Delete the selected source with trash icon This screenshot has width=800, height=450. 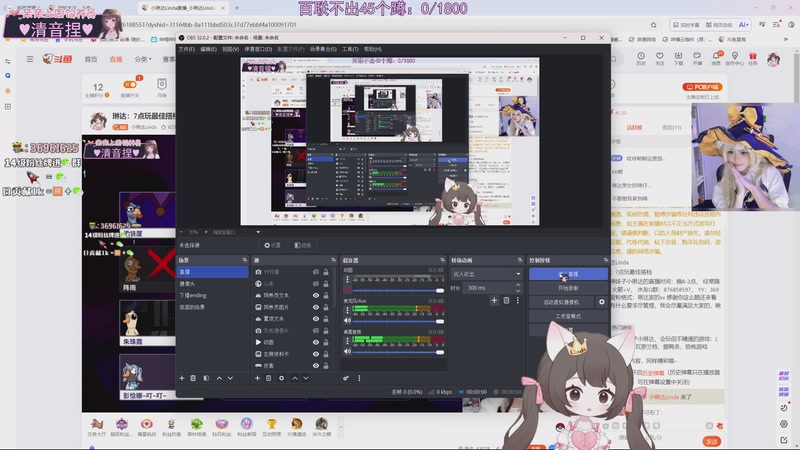(x=268, y=378)
